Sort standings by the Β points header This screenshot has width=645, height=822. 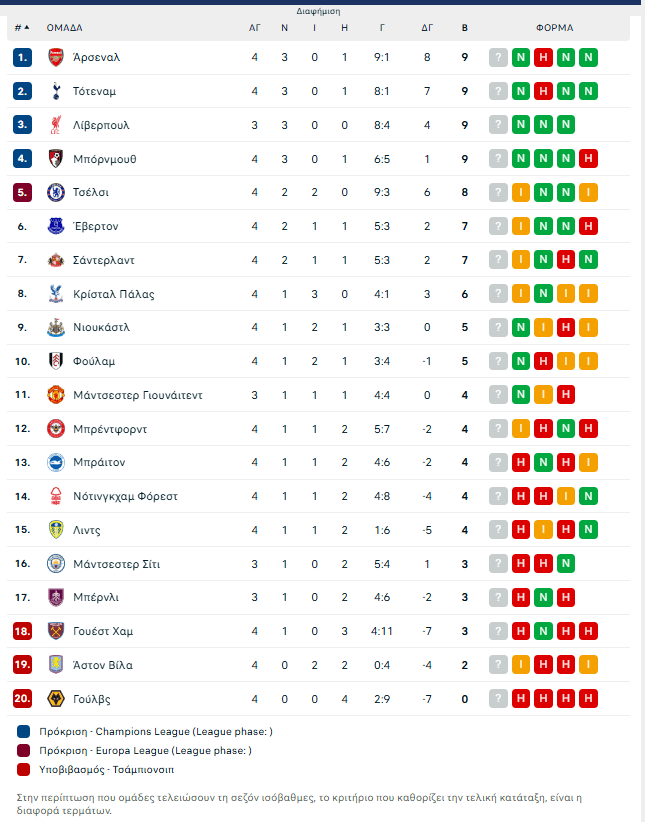pyautogui.click(x=464, y=27)
